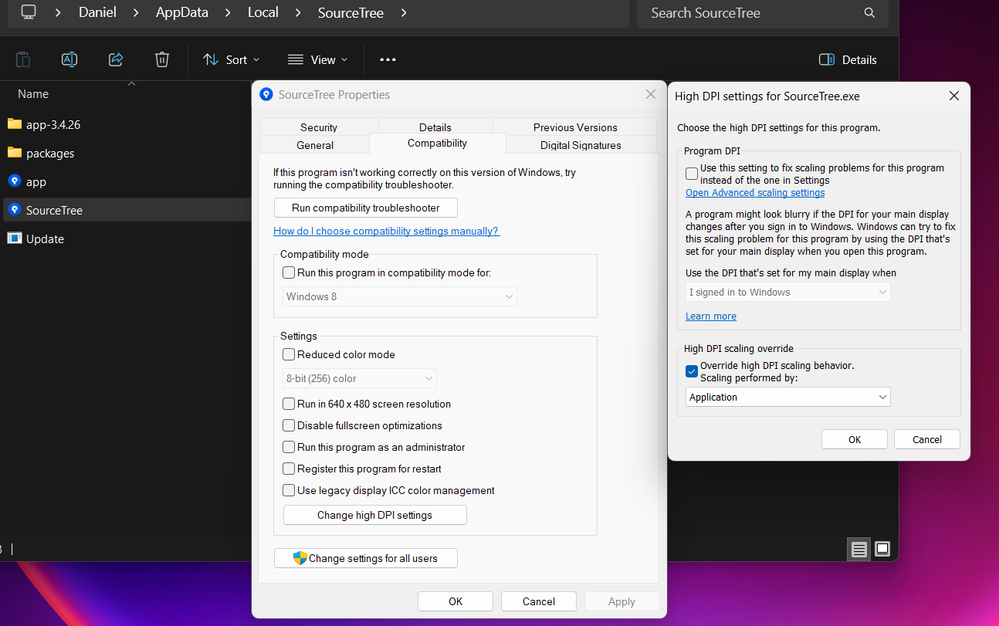Open the Details tab in Properties
The height and width of the screenshot is (626, 999).
(x=435, y=127)
